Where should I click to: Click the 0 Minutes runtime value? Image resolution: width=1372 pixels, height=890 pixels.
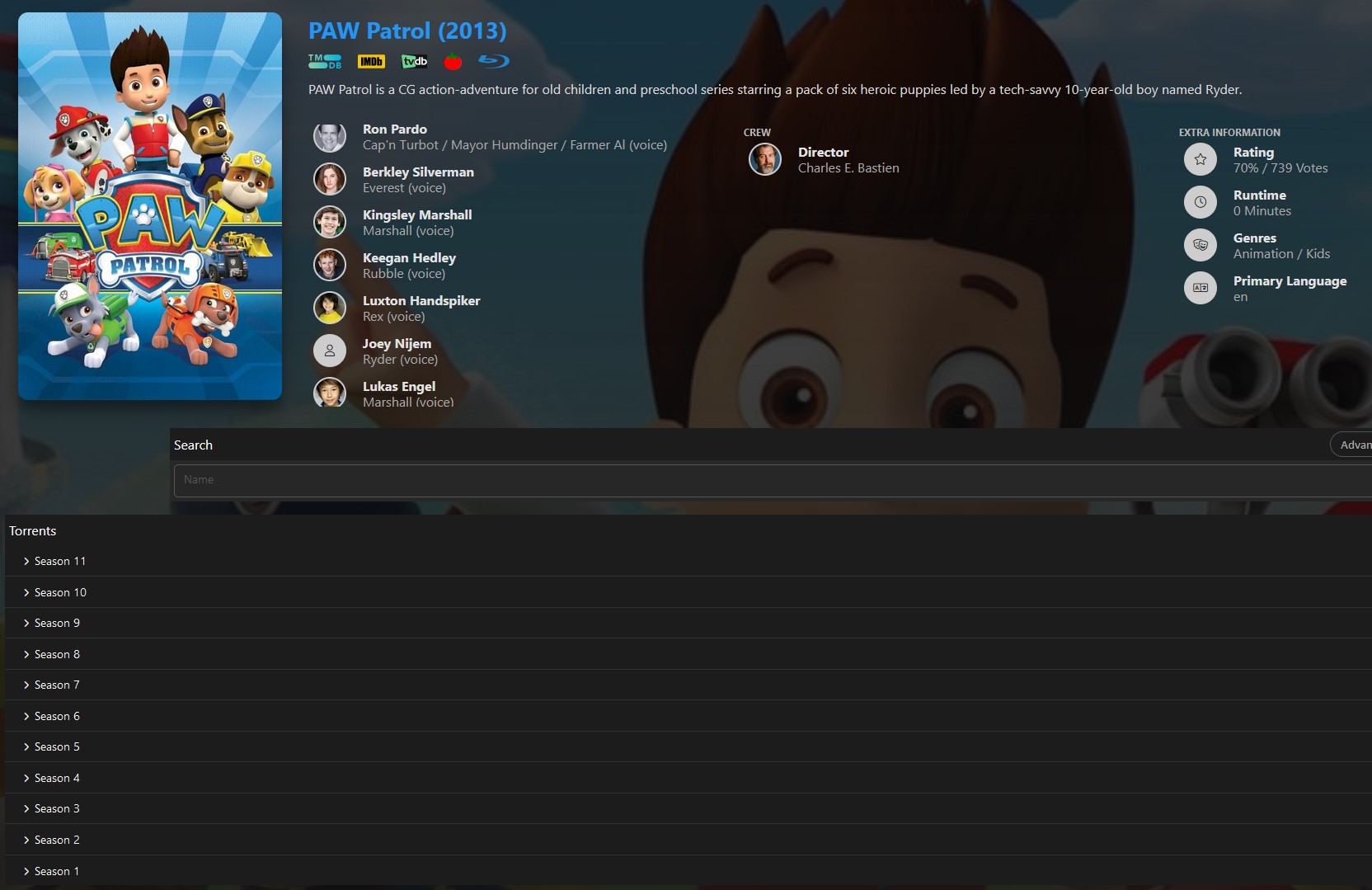(x=1262, y=211)
